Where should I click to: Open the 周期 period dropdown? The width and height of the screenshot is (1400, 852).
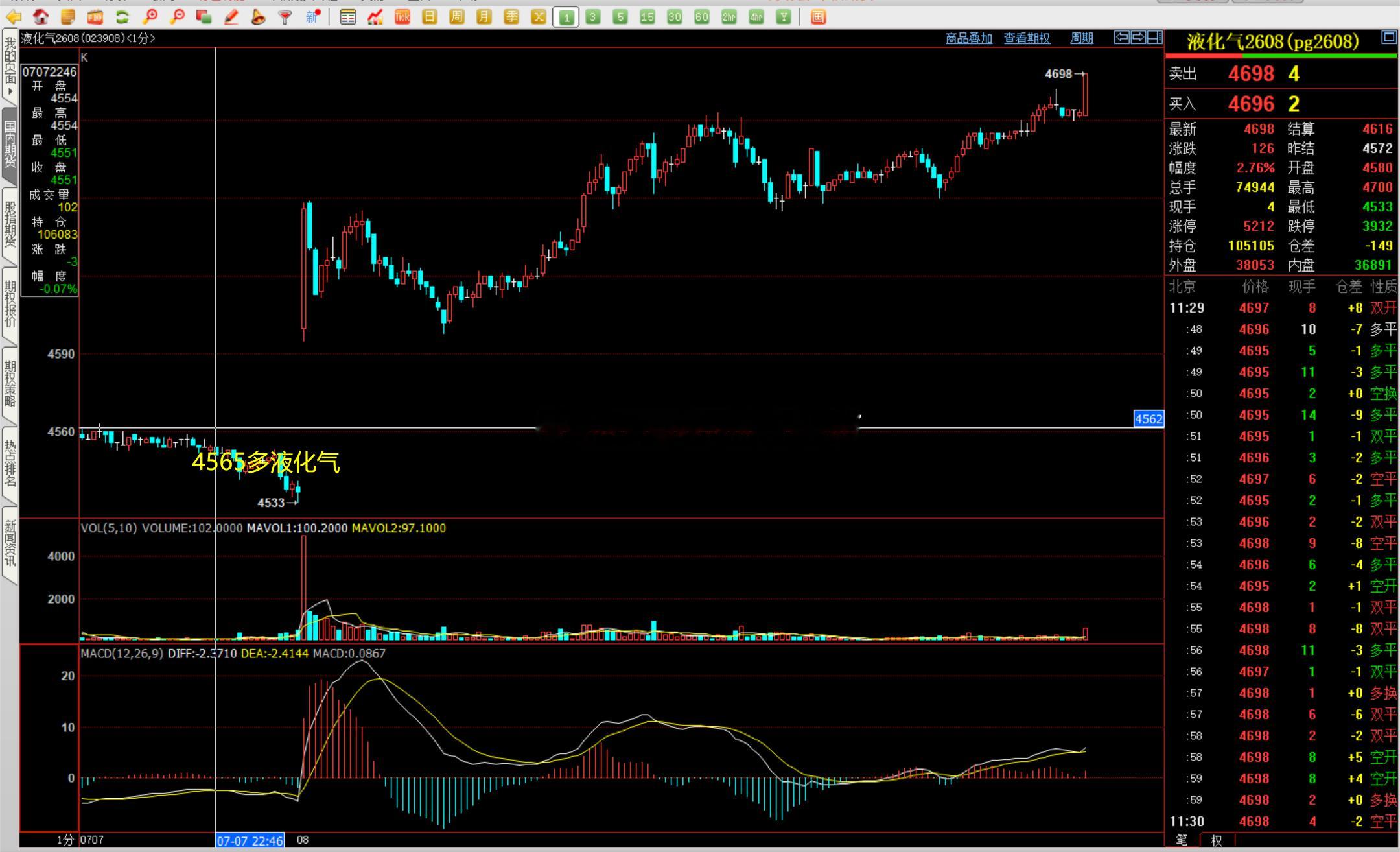tap(1081, 38)
